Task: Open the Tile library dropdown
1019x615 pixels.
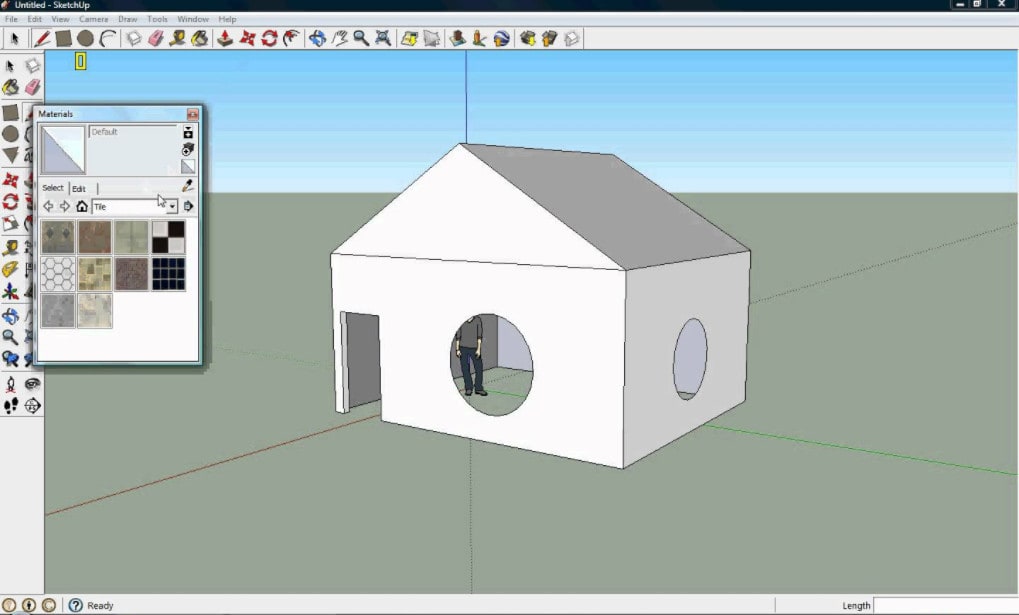Action: click(x=172, y=207)
